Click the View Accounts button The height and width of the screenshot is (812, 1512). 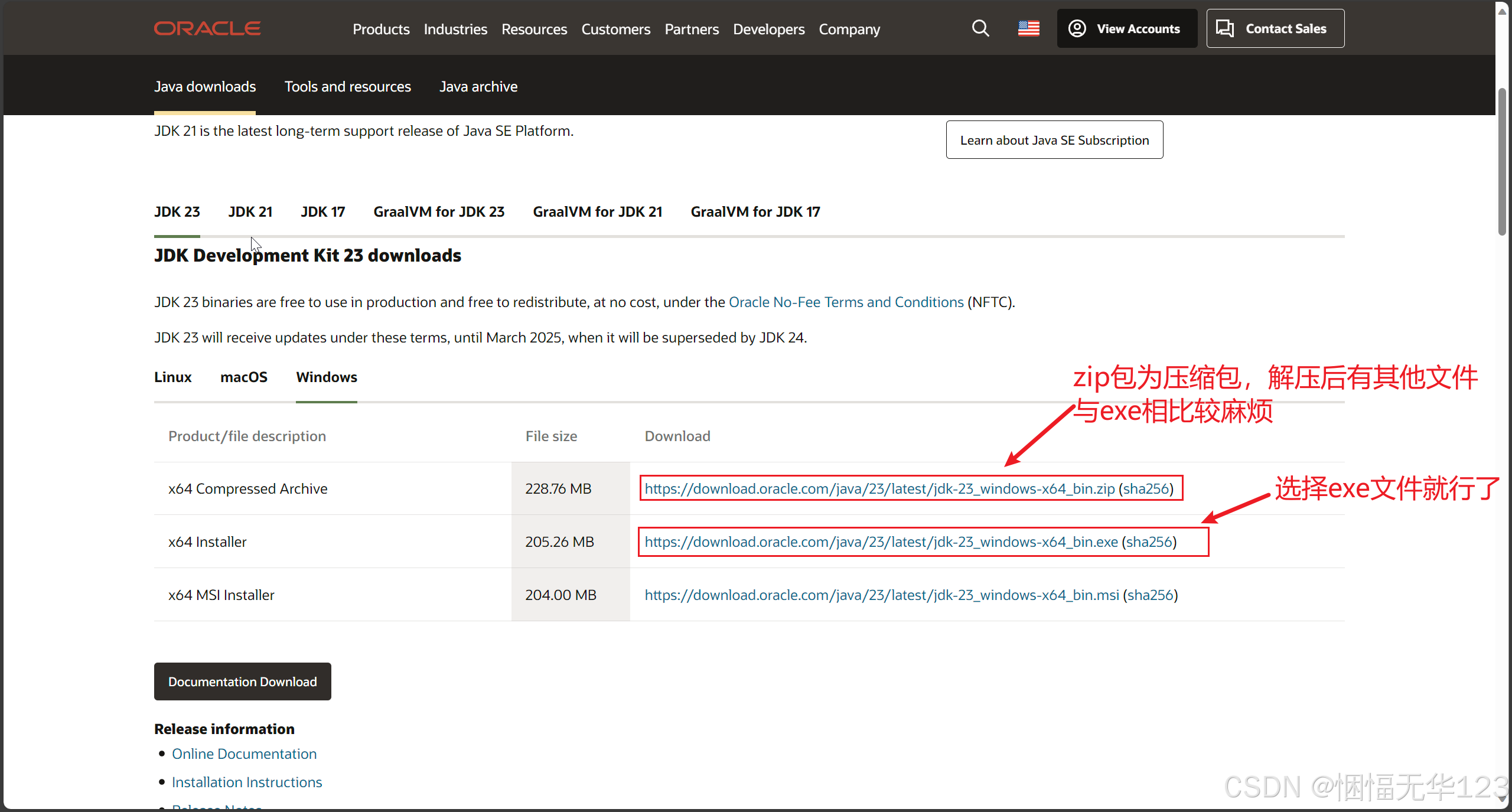[x=1126, y=28]
